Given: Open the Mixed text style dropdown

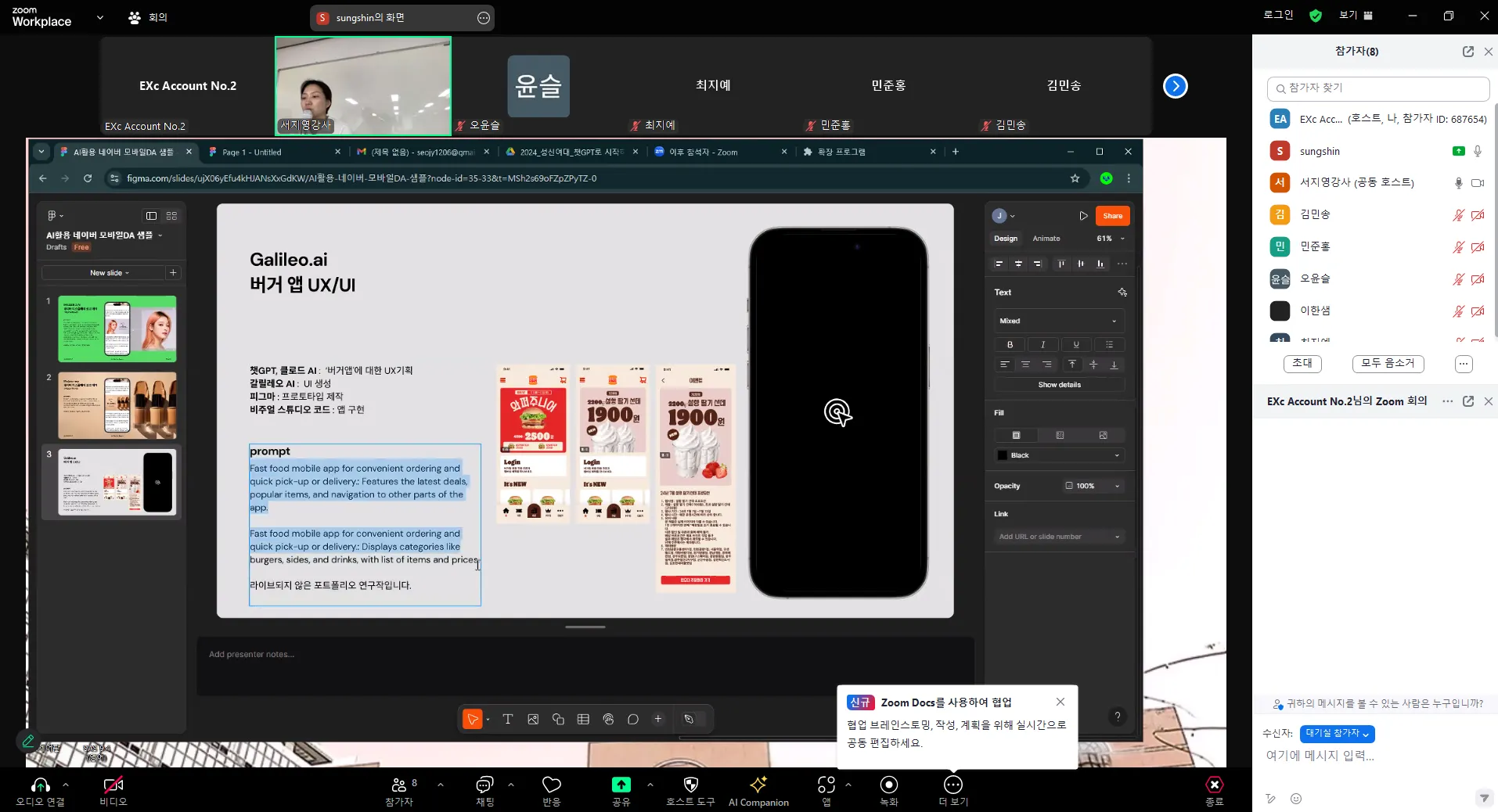Looking at the screenshot, I should point(1059,321).
